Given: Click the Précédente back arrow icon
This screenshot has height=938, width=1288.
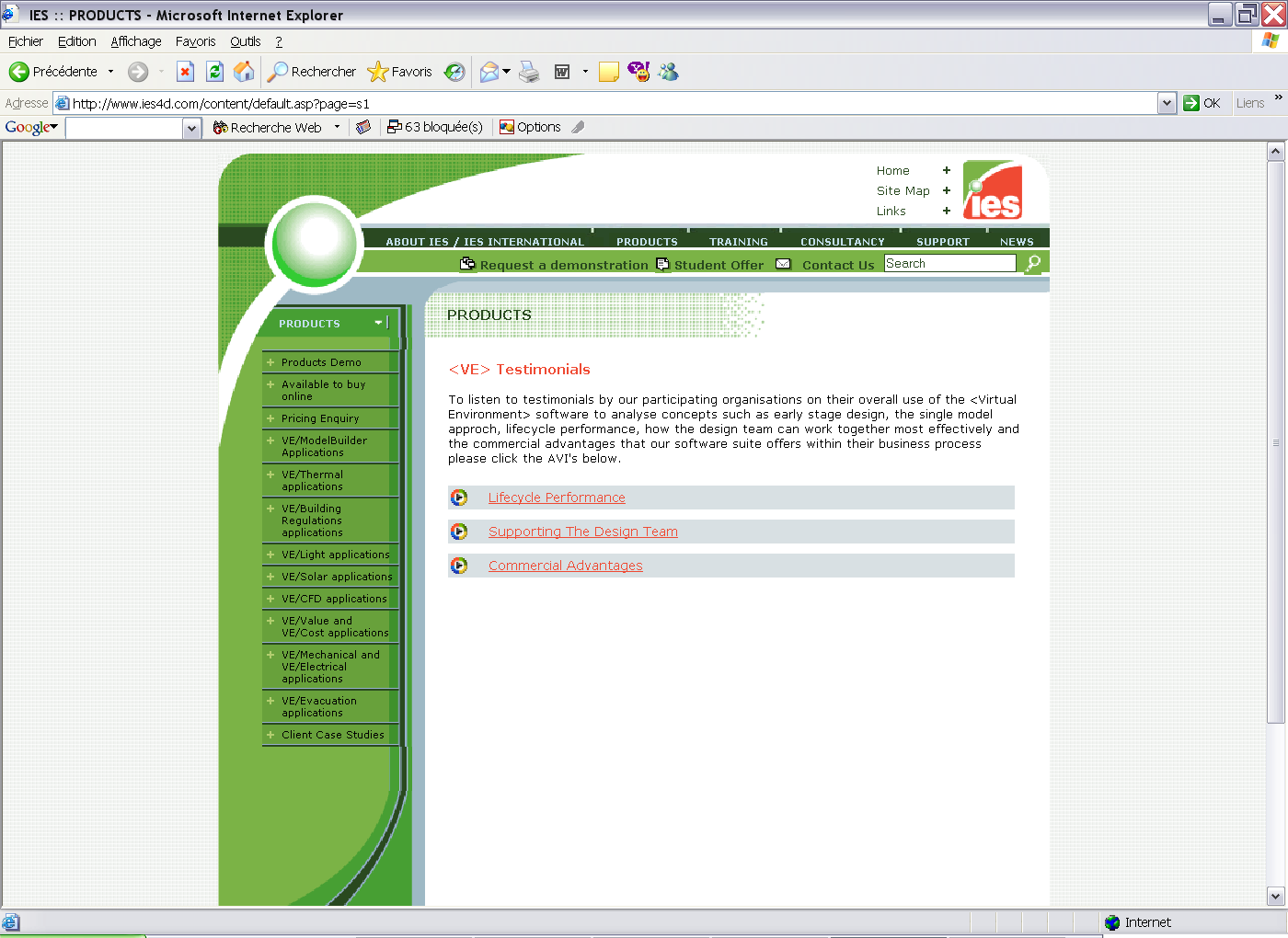Looking at the screenshot, I should tap(19, 72).
